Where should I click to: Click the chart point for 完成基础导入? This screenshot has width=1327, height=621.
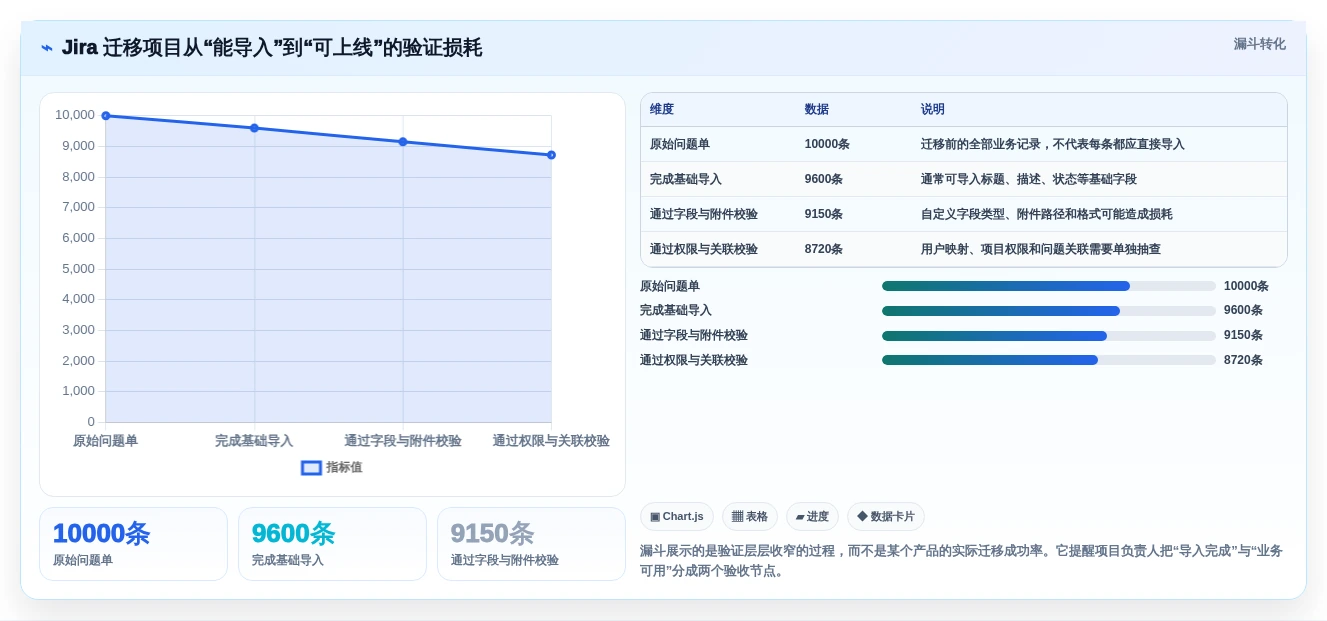click(x=254, y=128)
